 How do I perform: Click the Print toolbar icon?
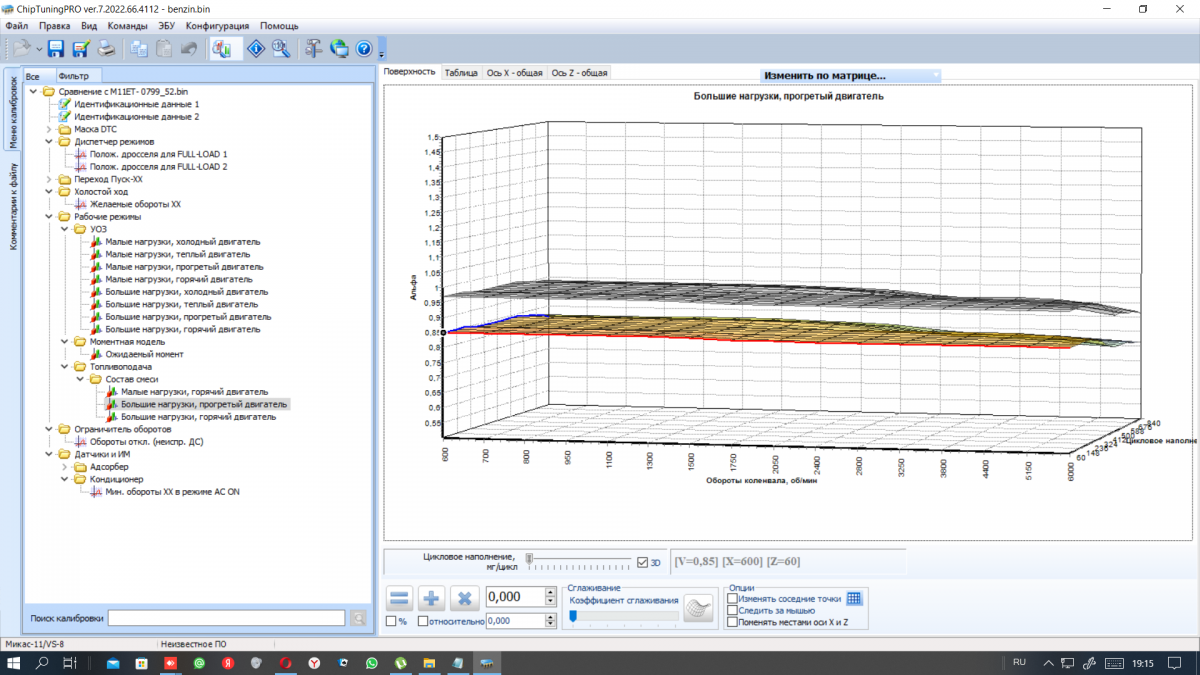tap(106, 48)
